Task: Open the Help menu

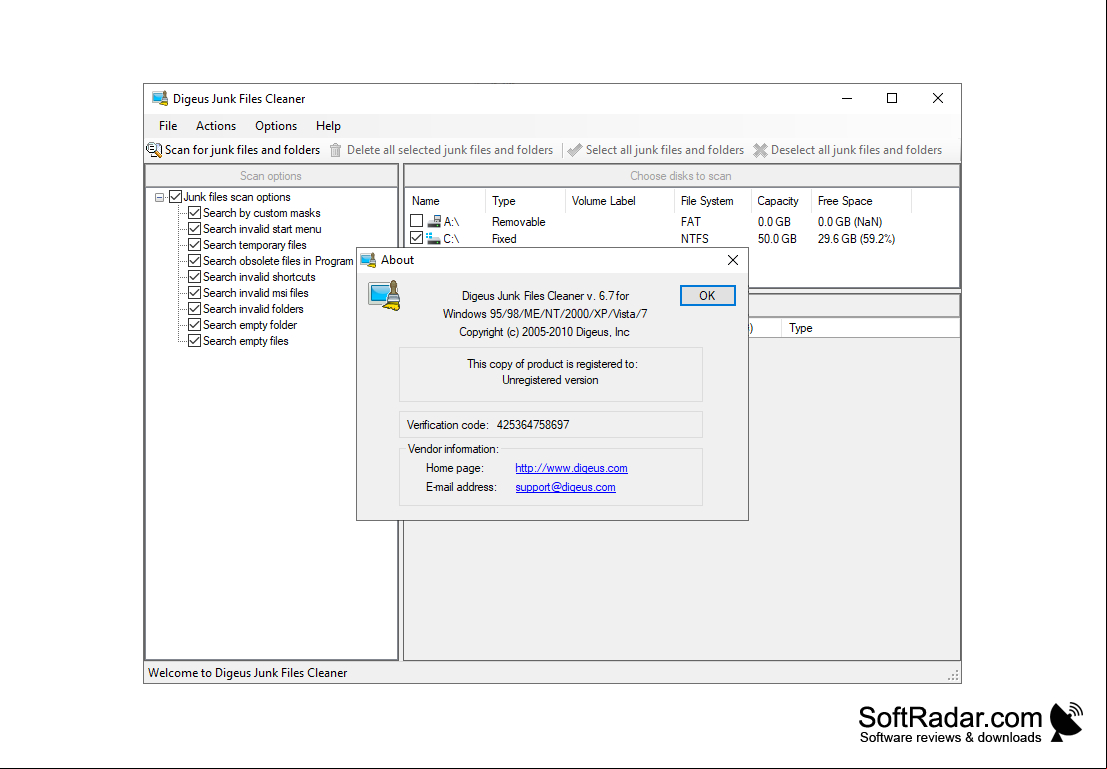Action: (x=328, y=126)
